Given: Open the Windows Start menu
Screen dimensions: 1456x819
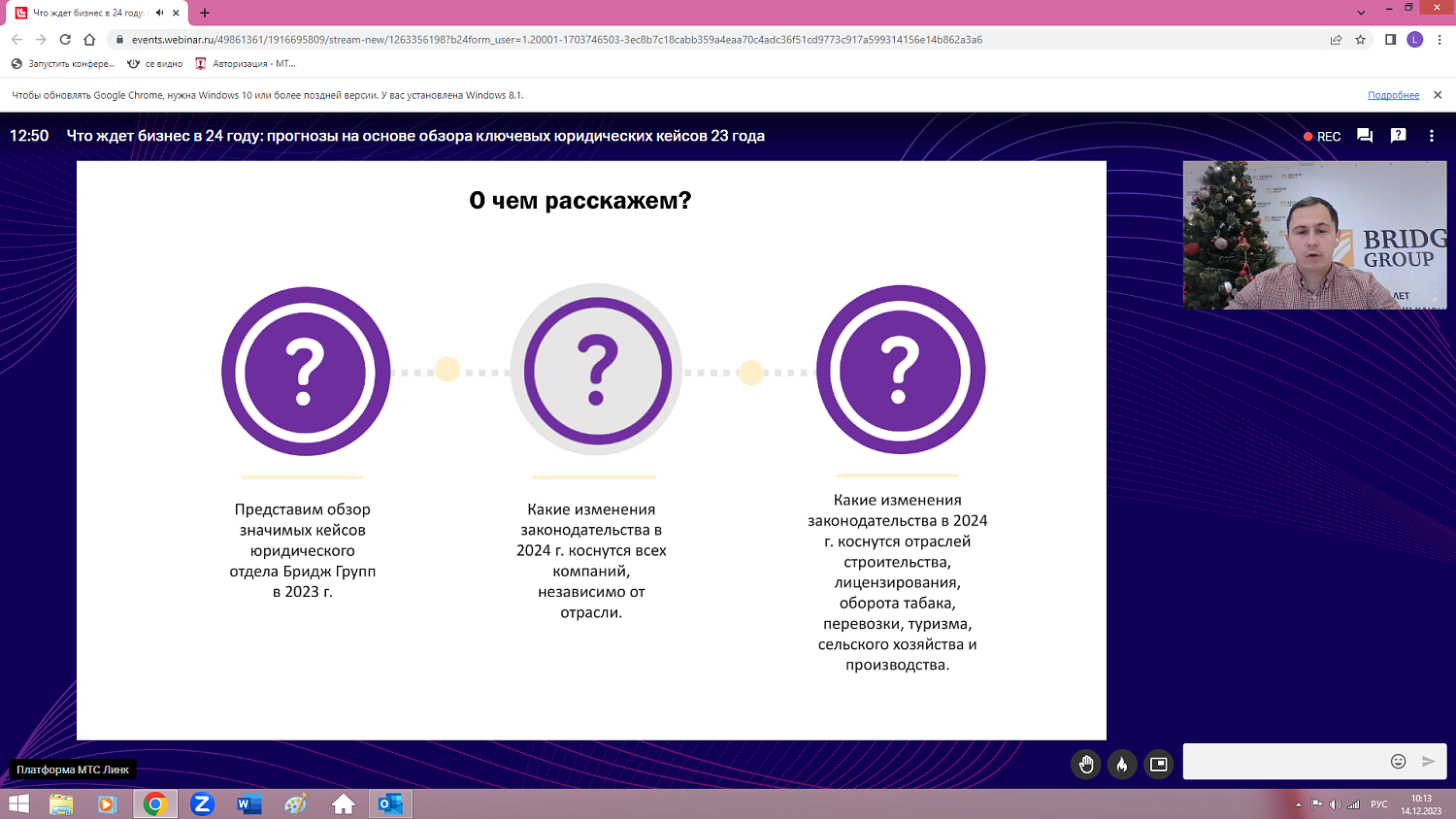Looking at the screenshot, I should pos(18,803).
